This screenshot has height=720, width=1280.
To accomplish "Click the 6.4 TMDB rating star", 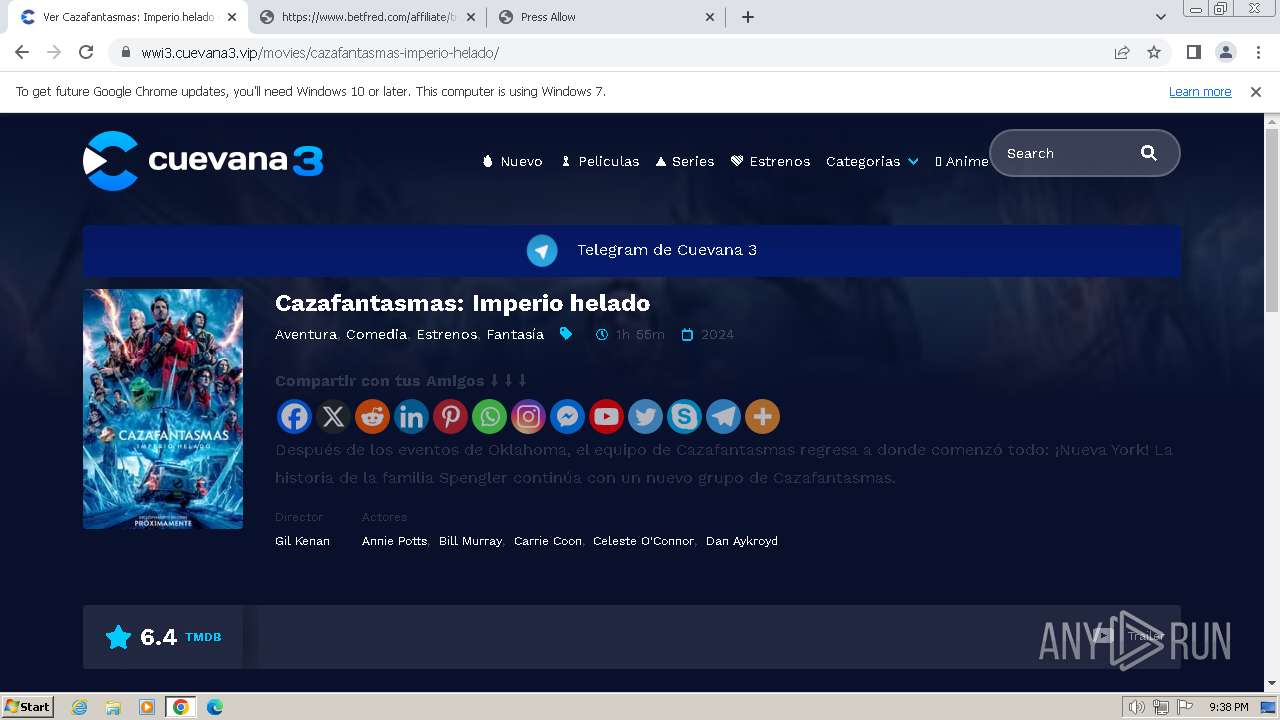I will tap(119, 637).
